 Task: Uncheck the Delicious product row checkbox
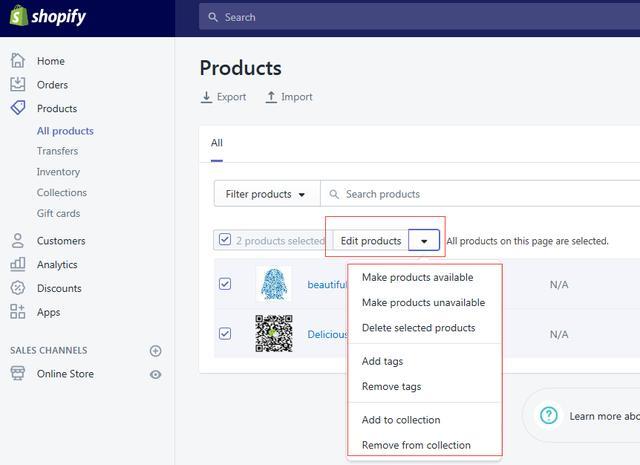tap(225, 334)
